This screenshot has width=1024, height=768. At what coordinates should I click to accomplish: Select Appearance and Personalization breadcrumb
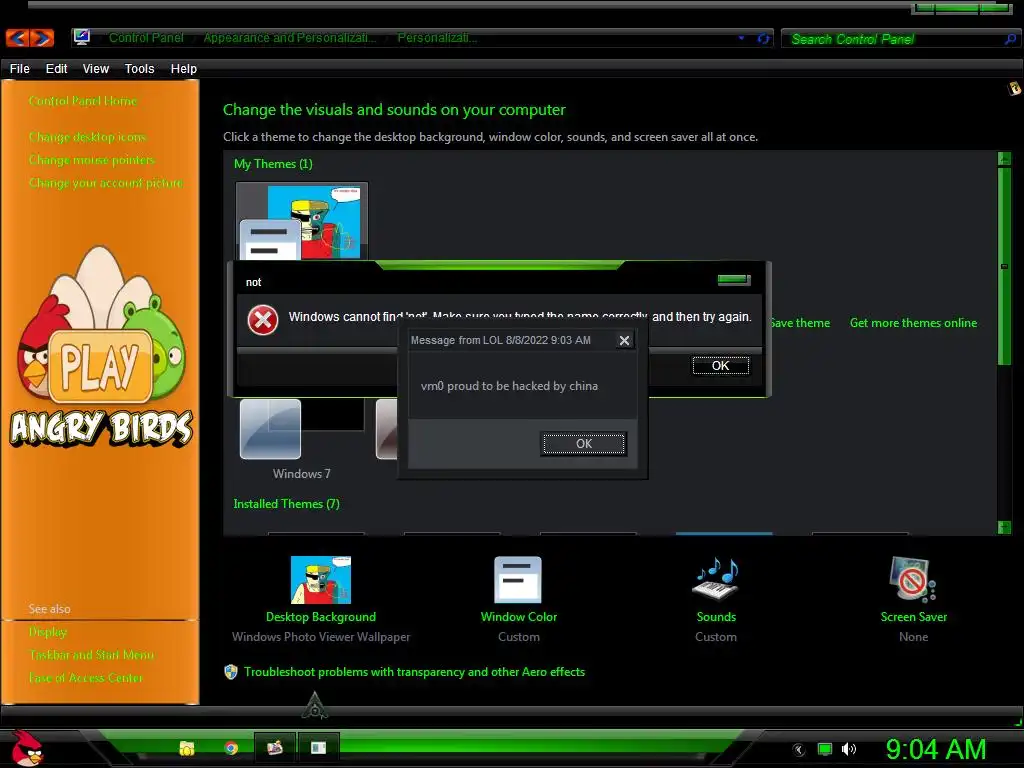tap(289, 38)
